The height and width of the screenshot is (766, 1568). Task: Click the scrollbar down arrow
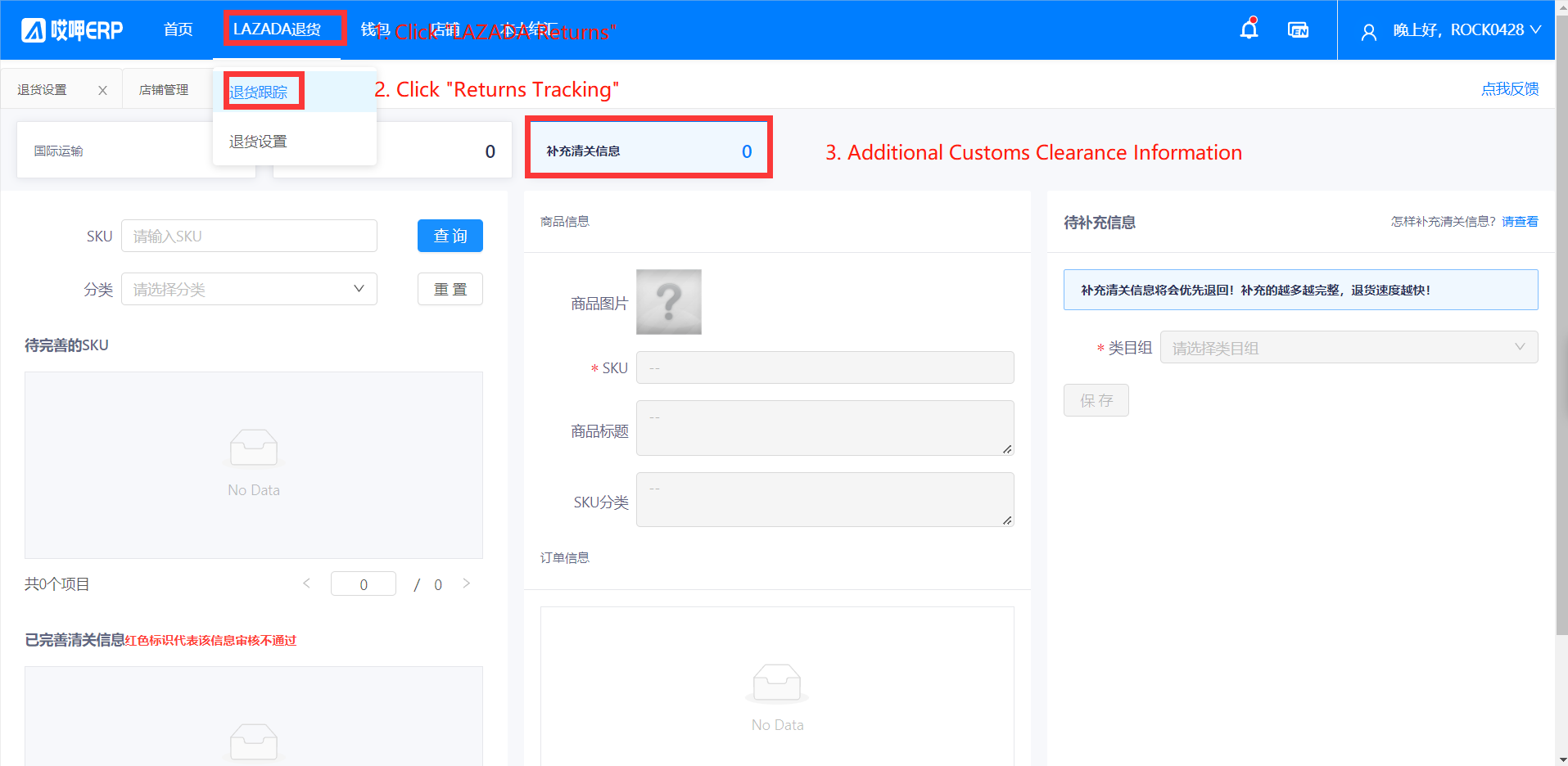(x=1561, y=759)
